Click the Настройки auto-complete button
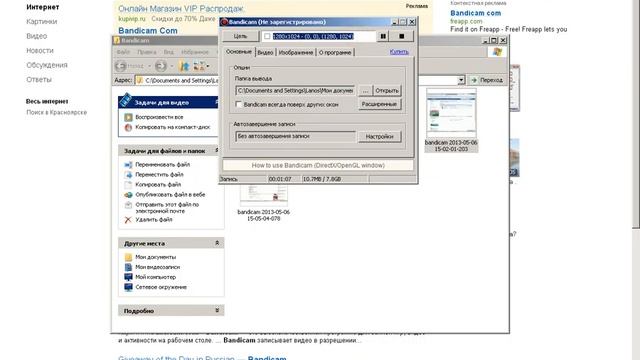Image resolution: width=640 pixels, height=360 pixels. tap(380, 136)
